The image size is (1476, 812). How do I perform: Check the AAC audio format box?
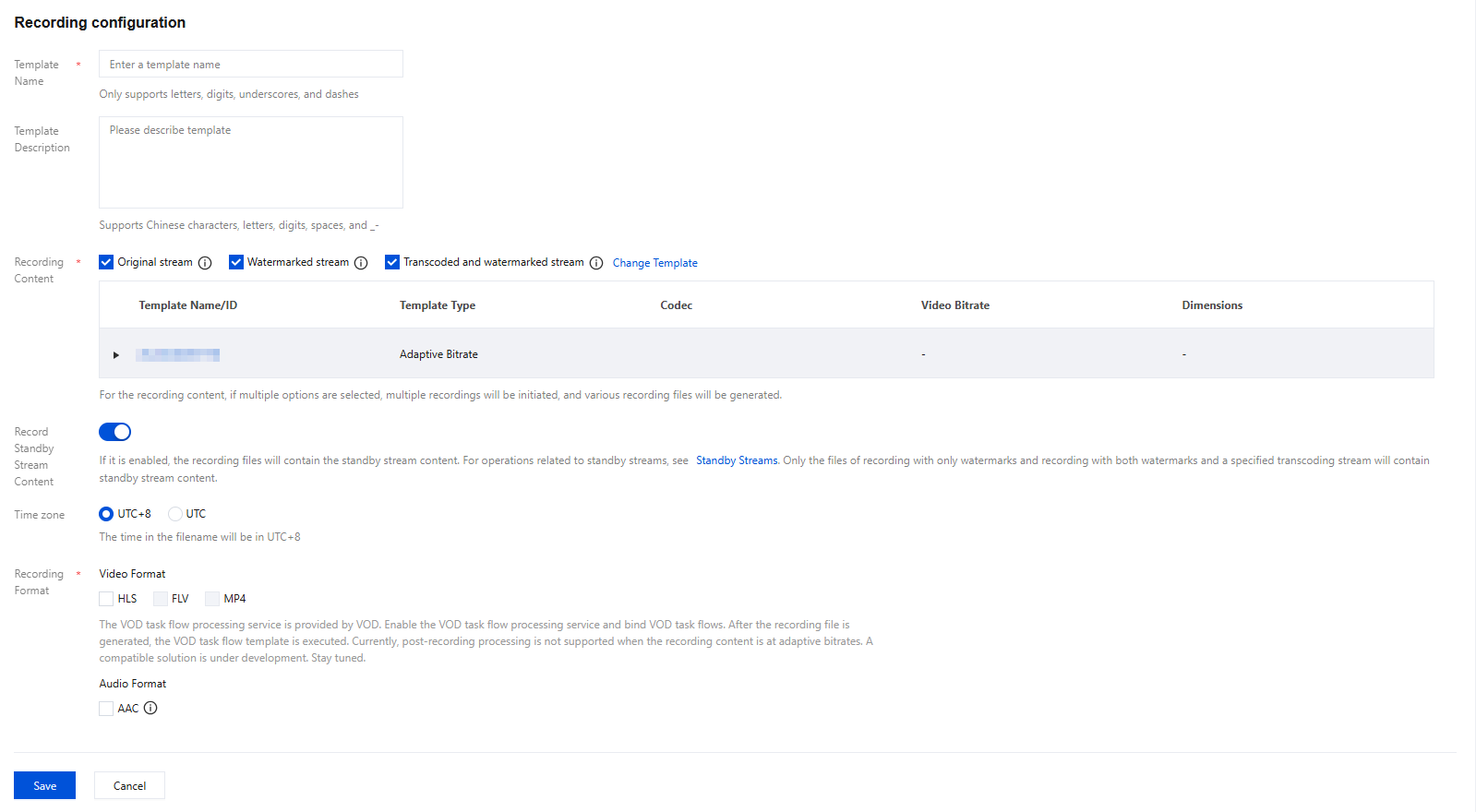coord(106,709)
